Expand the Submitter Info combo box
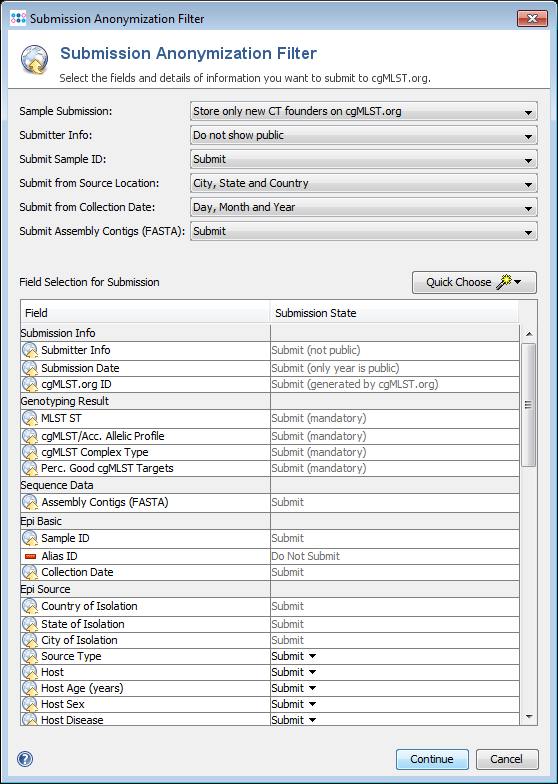The width and height of the screenshot is (558, 784). [364, 135]
